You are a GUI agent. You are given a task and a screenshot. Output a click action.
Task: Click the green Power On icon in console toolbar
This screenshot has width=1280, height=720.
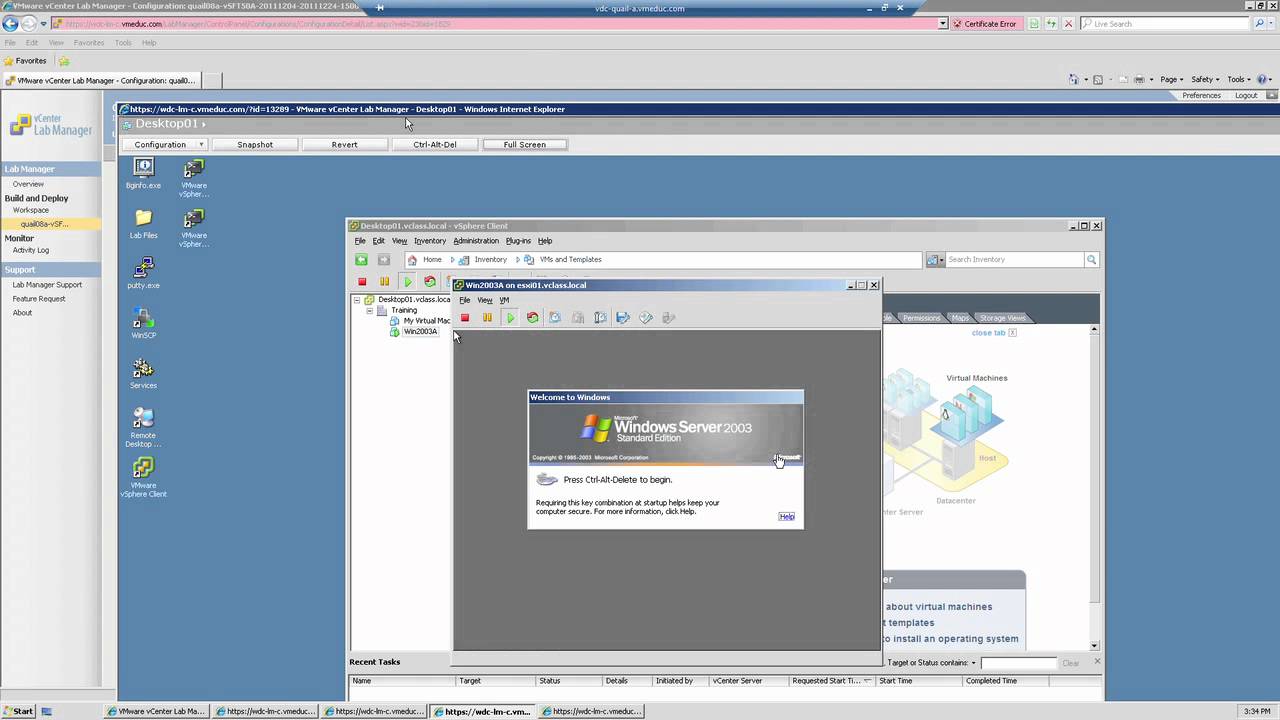(x=510, y=318)
